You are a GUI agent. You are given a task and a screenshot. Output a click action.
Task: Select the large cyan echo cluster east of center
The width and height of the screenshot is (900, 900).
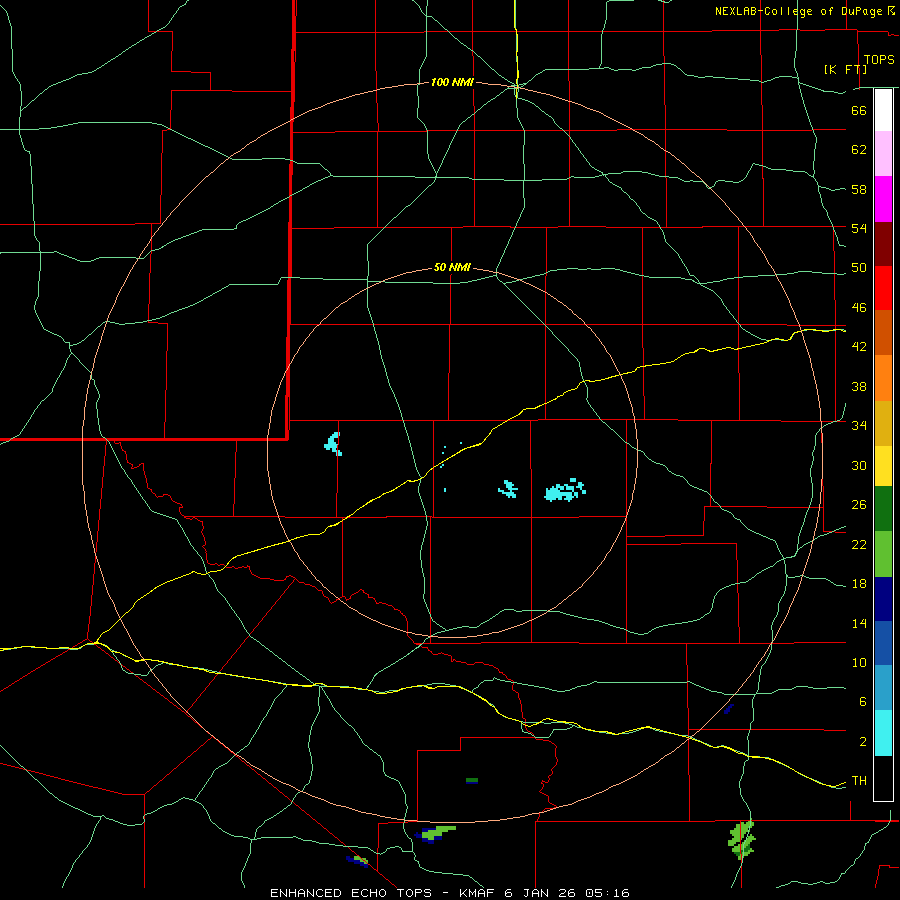pos(565,491)
